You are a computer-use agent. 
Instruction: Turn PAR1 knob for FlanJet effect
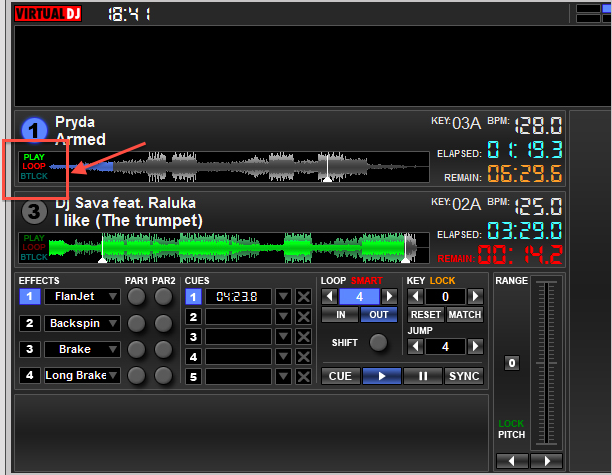pos(137,297)
